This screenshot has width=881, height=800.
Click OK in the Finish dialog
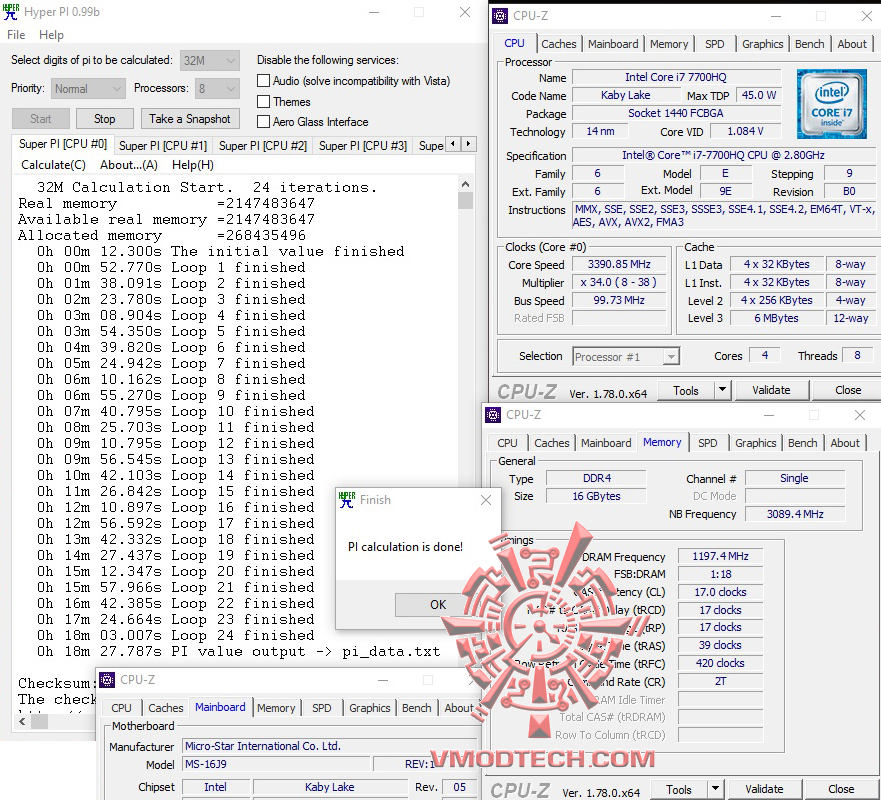(x=438, y=604)
